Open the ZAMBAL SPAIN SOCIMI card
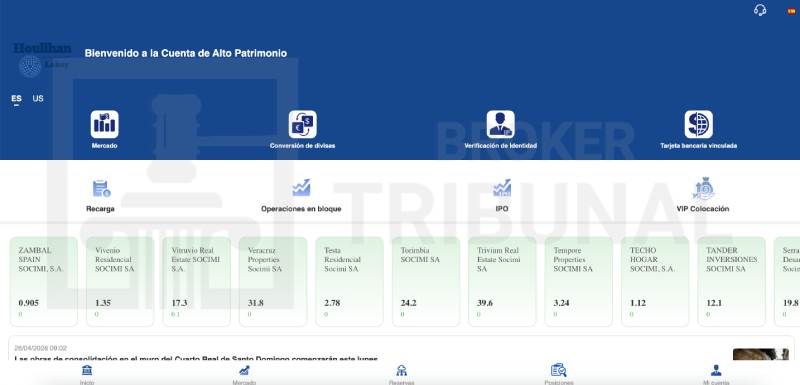800x385 pixels. pos(44,281)
